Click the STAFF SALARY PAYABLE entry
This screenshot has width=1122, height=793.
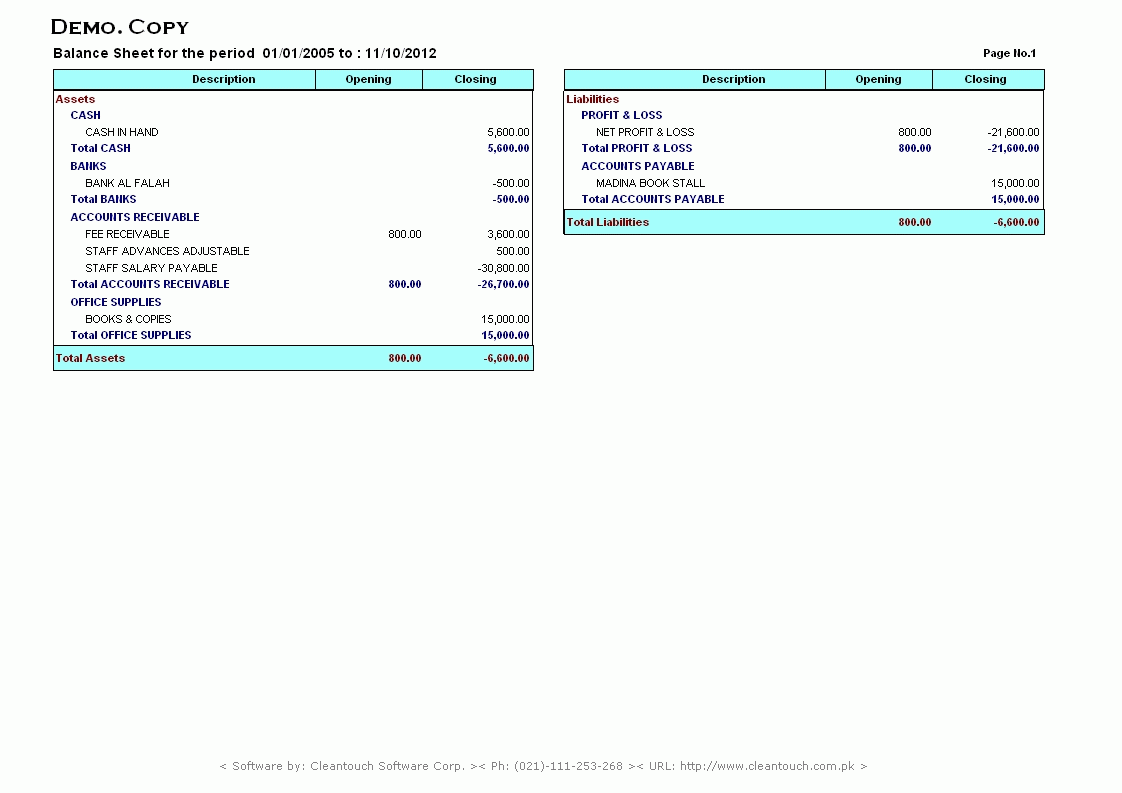[151, 268]
